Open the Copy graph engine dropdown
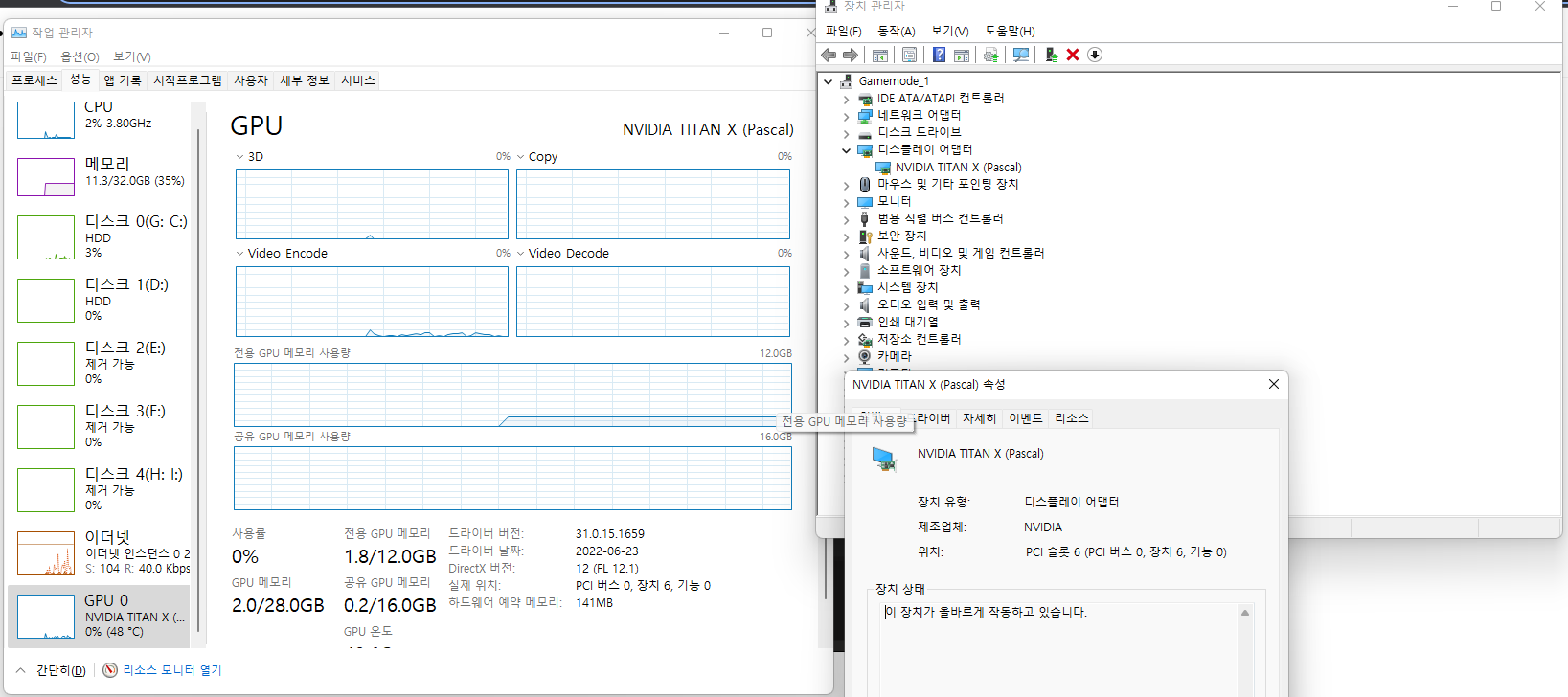 [521, 157]
